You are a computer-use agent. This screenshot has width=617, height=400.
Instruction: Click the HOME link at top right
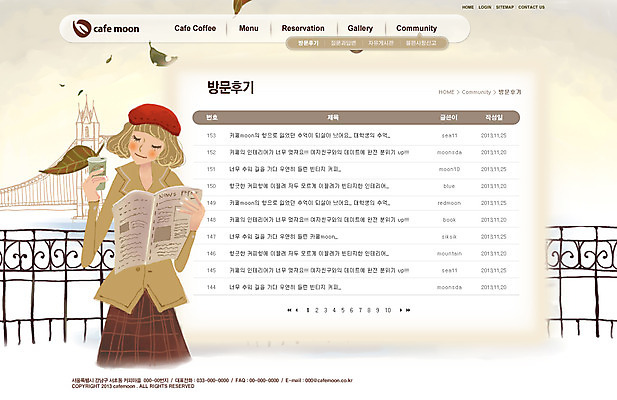click(x=468, y=7)
